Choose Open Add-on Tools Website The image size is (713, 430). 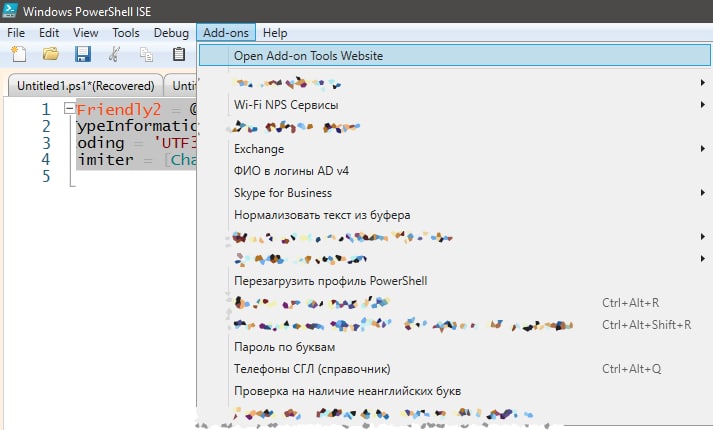click(x=455, y=55)
